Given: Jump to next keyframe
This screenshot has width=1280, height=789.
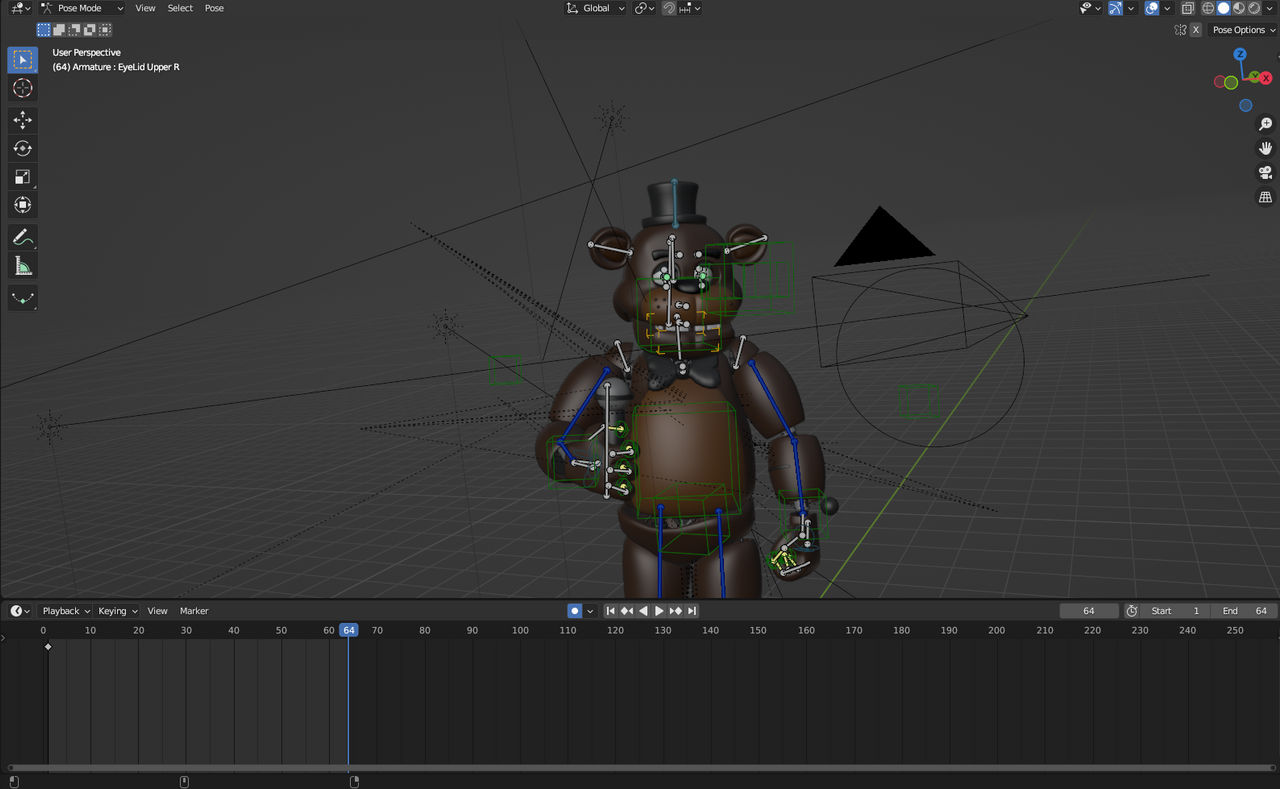Looking at the screenshot, I should point(676,611).
